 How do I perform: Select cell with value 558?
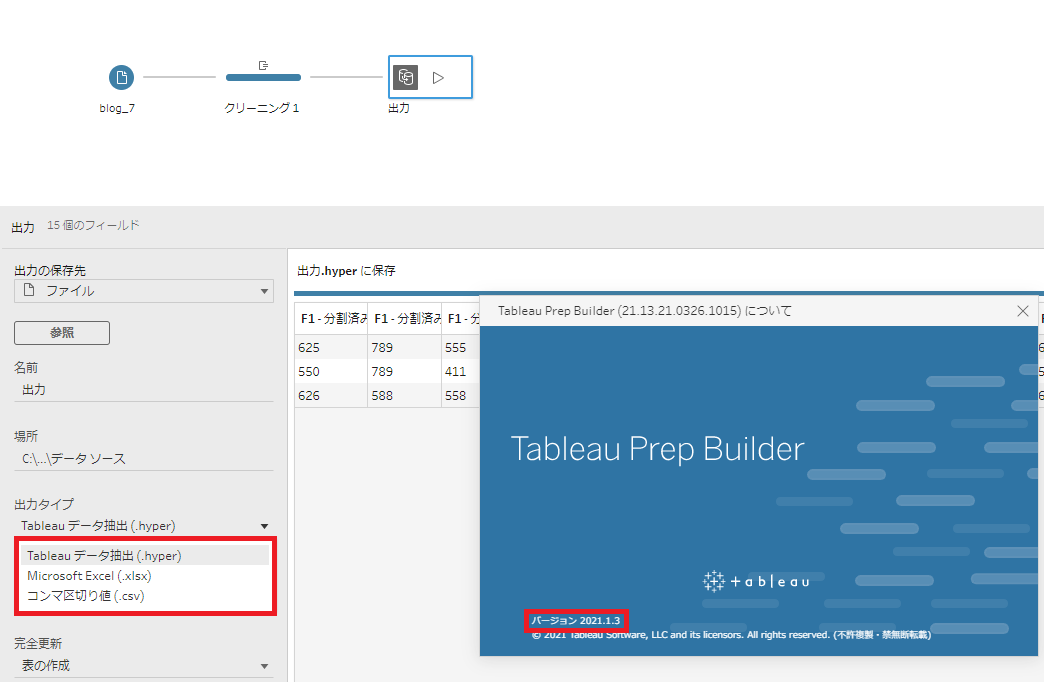click(x=460, y=396)
